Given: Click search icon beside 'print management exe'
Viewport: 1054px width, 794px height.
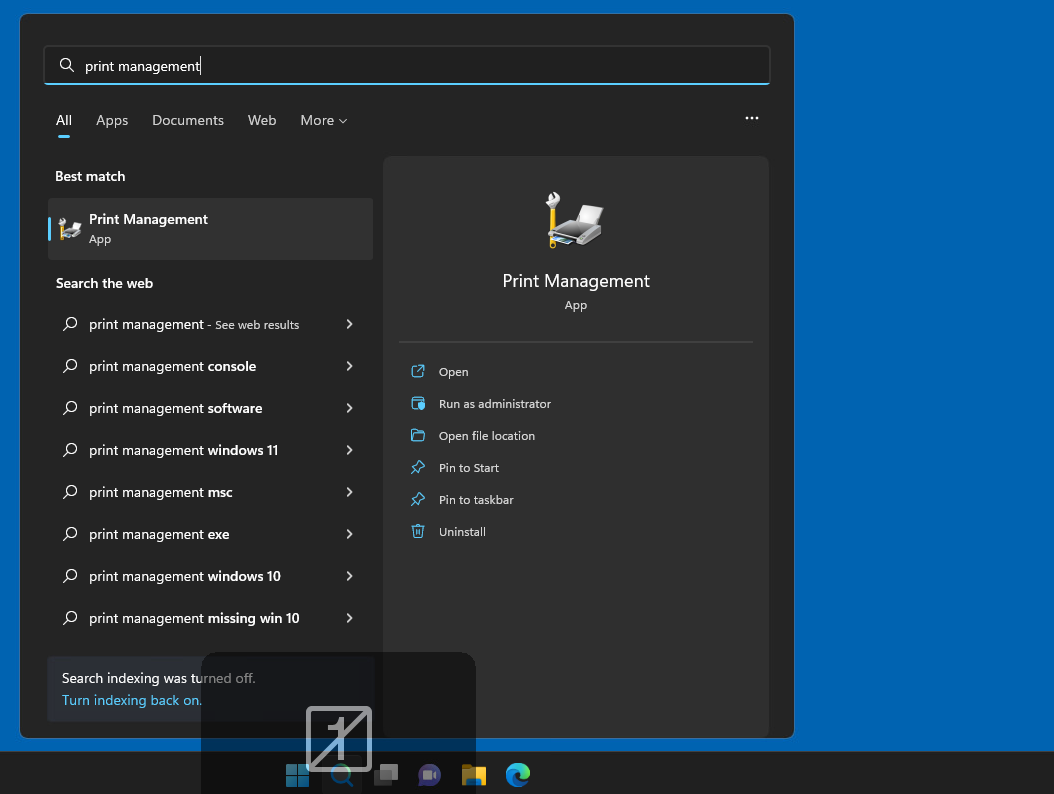Looking at the screenshot, I should coord(70,534).
